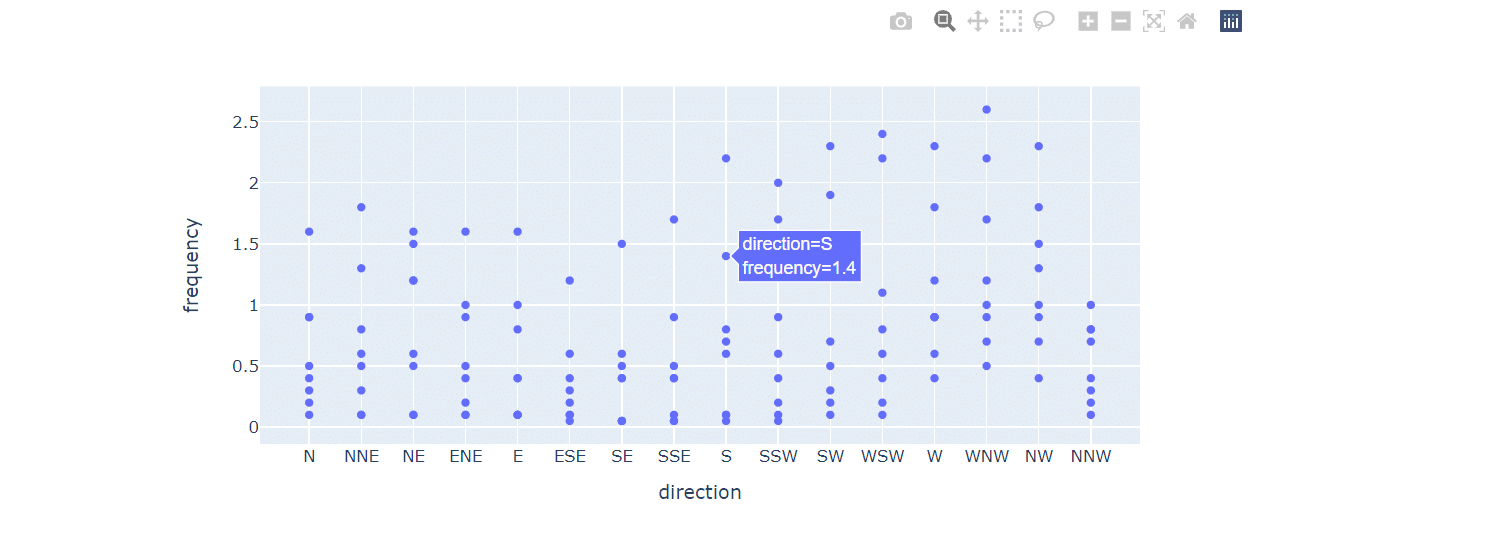The height and width of the screenshot is (551, 1511).
Task: Click the Autoscale axes icon
Action: 1154,21
